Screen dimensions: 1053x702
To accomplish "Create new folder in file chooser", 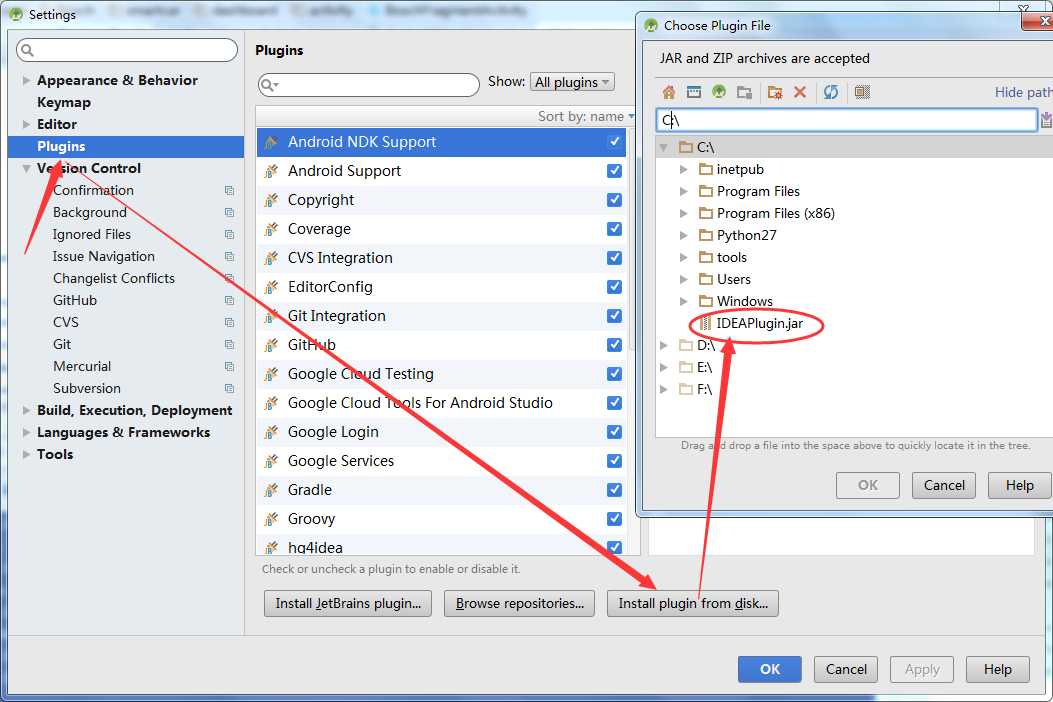I will [775, 92].
